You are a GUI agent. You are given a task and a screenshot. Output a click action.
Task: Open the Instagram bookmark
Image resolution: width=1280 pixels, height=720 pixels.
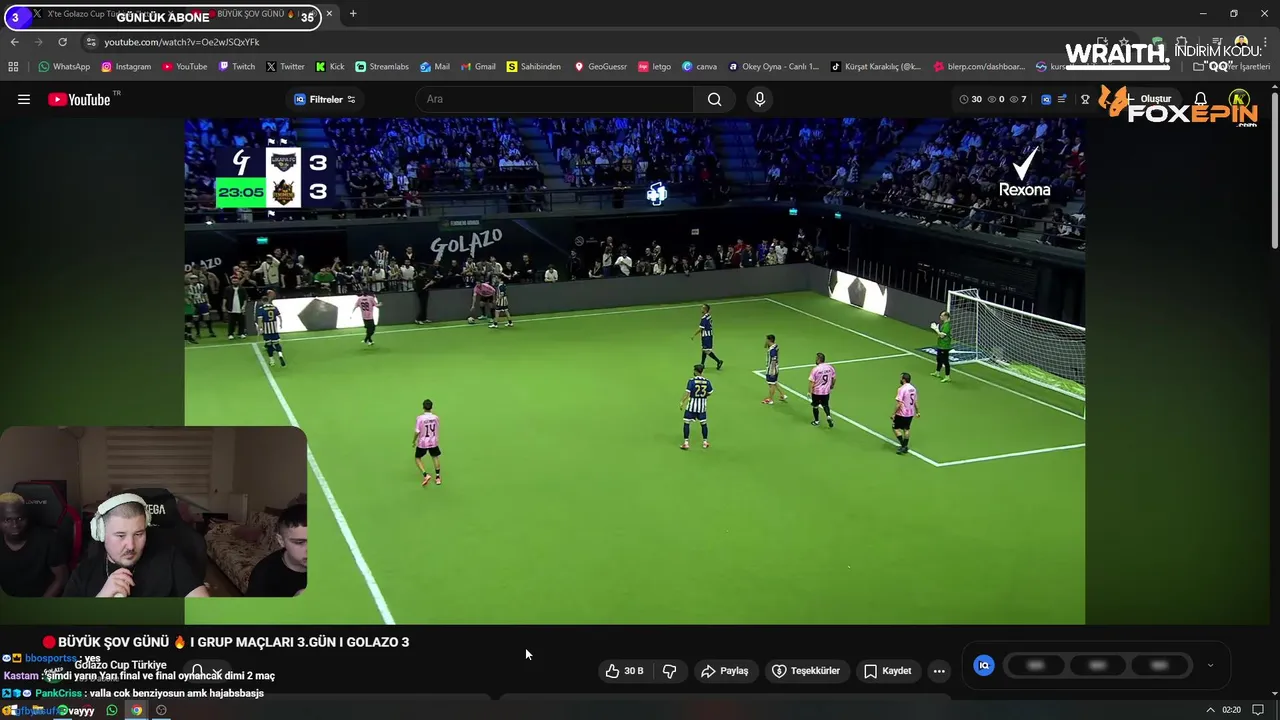[126, 67]
